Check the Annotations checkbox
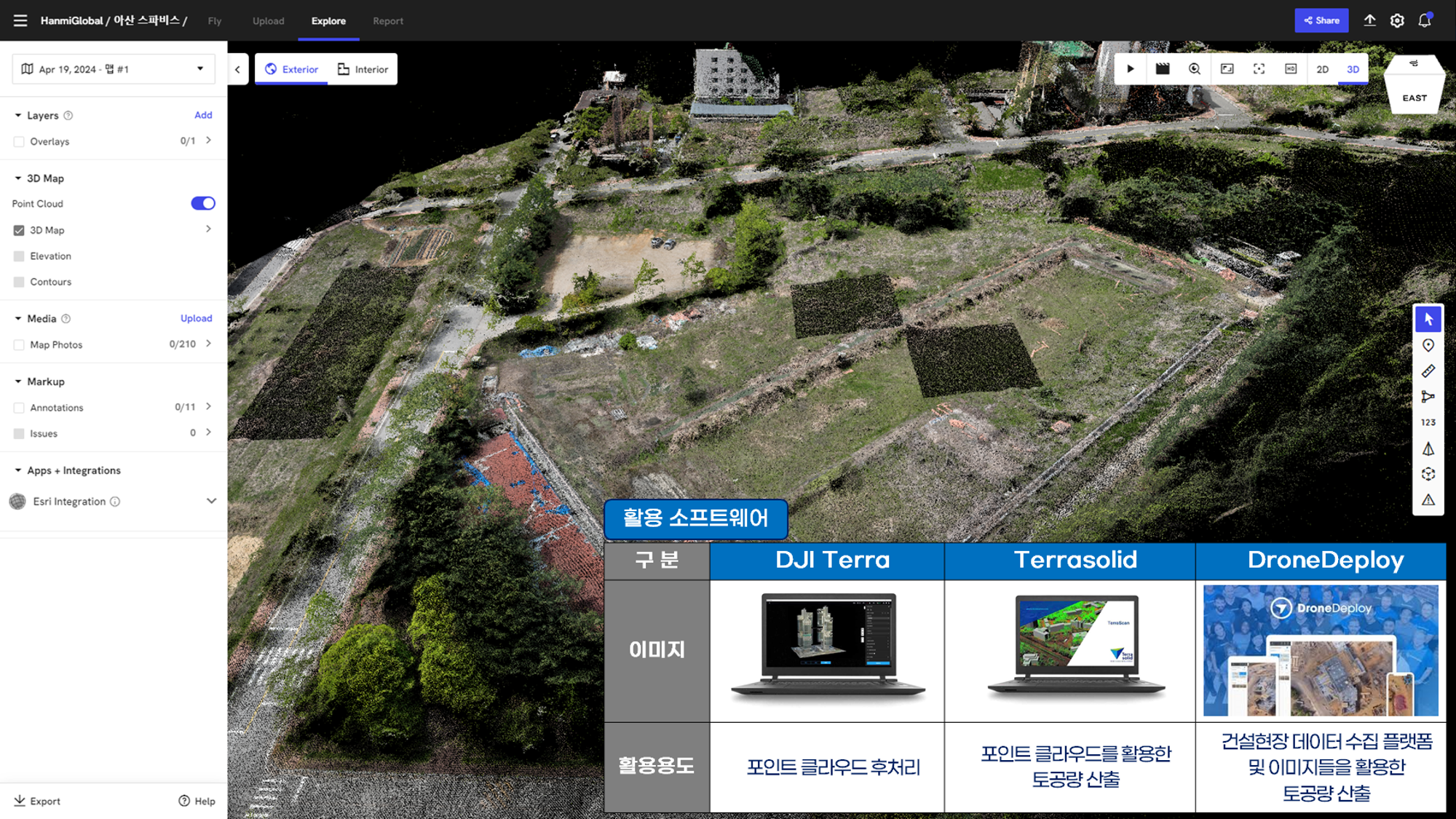Screen dimensions: 1456x819 [x=19, y=408]
